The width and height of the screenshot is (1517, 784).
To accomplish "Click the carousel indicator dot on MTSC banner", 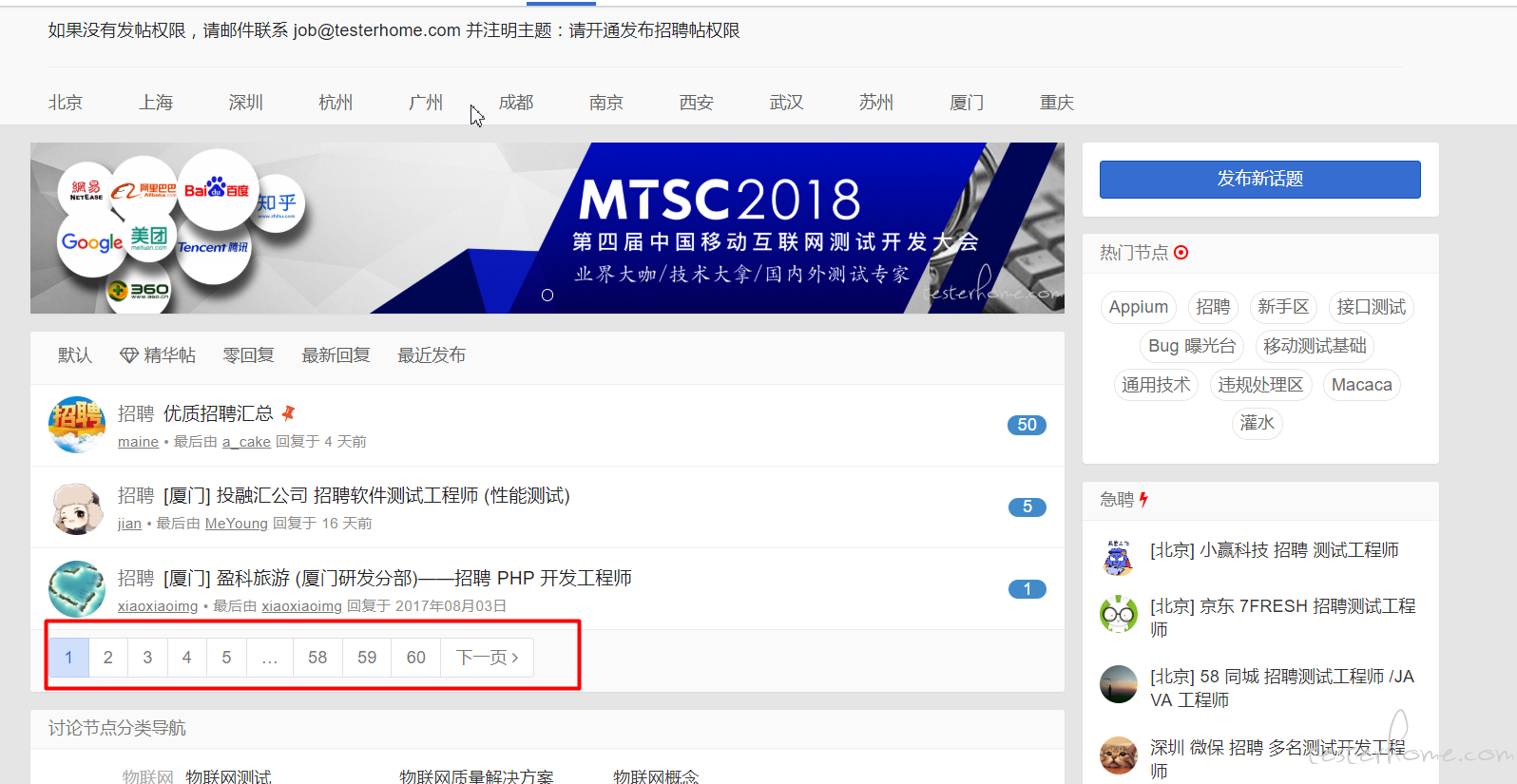I will point(547,296).
